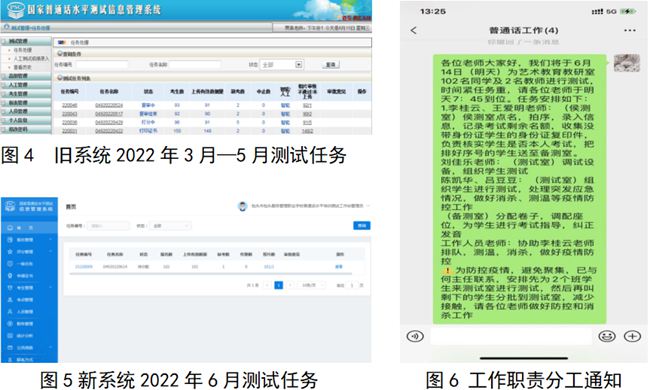Click the task name field in old system

(x=195, y=65)
